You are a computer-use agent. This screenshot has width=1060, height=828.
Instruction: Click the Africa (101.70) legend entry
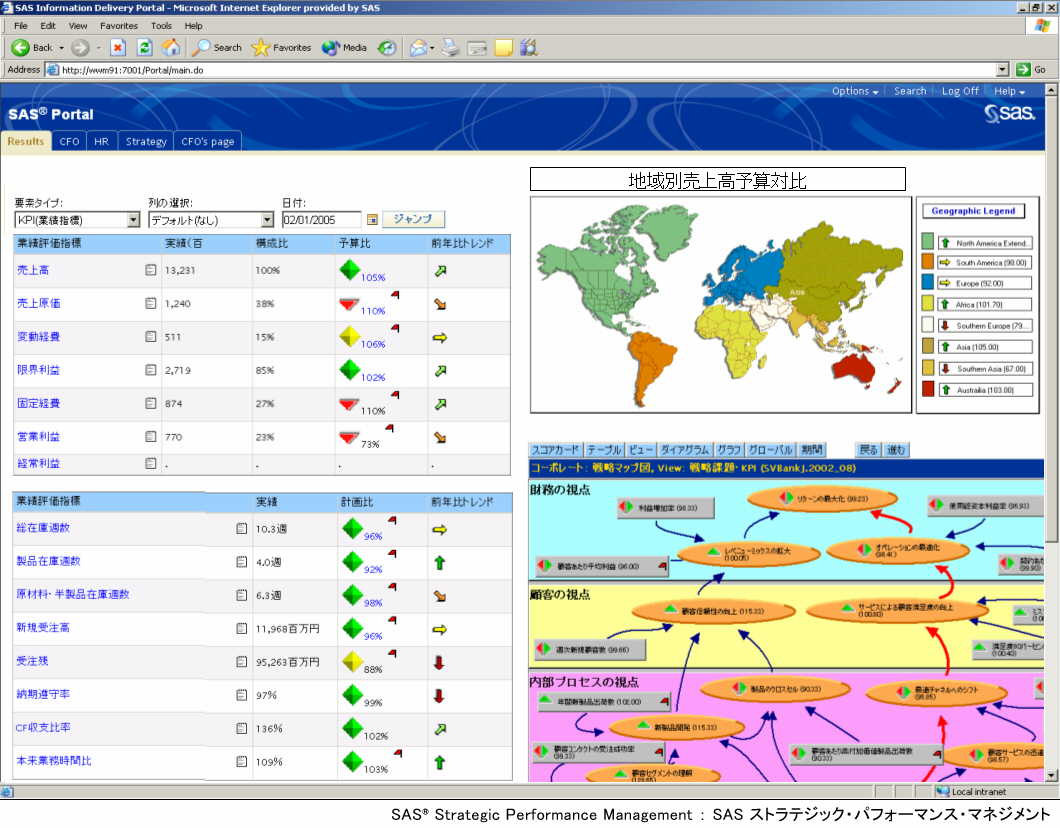[x=985, y=304]
